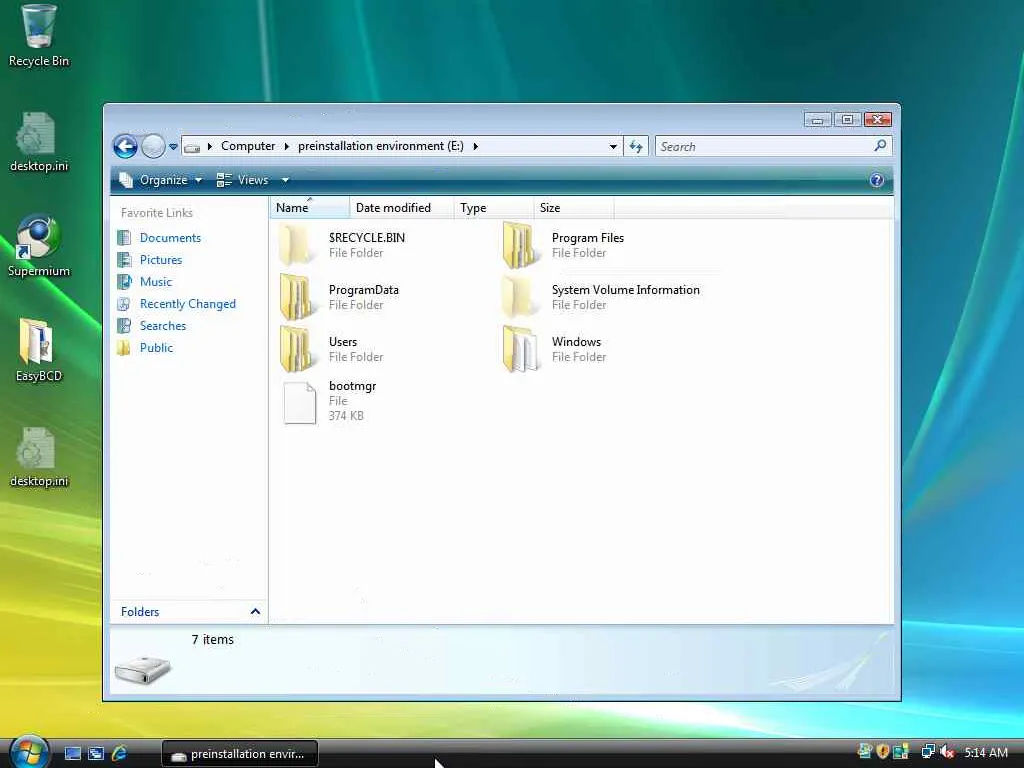Screen dimensions: 1024x768
Task: Focus the Search input field
Action: (x=763, y=146)
